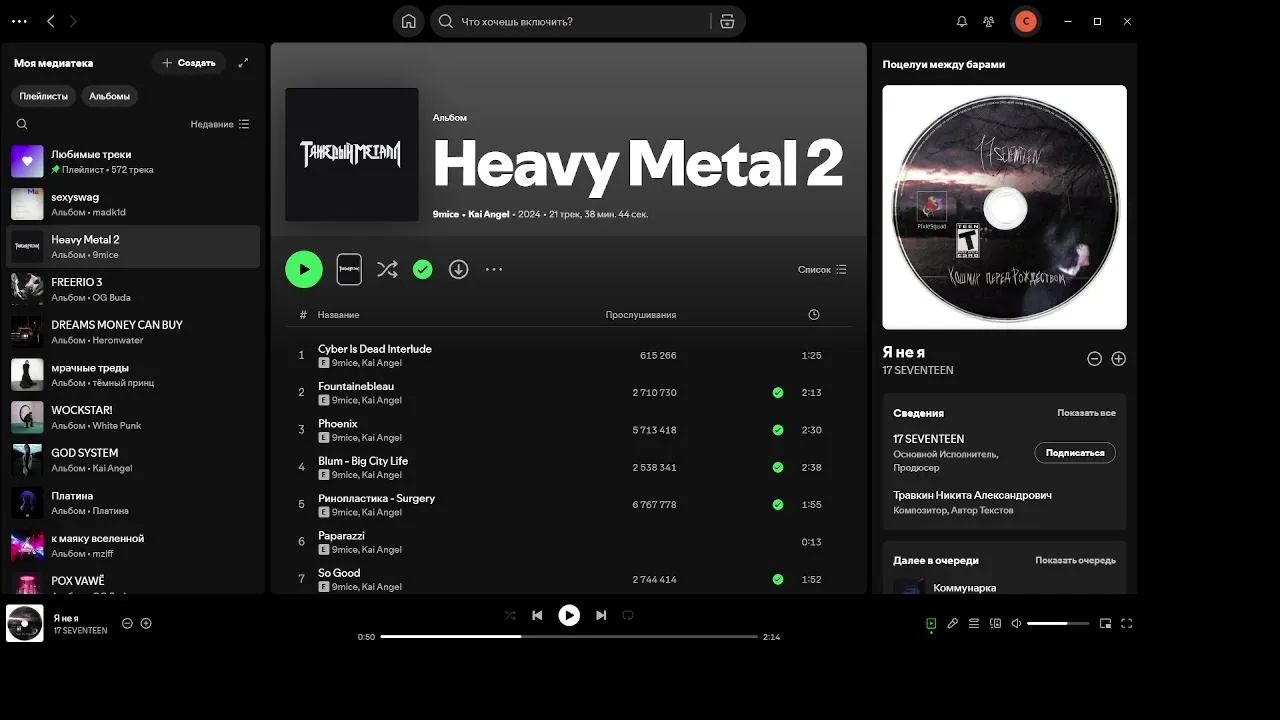The height and width of the screenshot is (720, 1280).
Task: Open friend activity icon
Action: [x=989, y=21]
